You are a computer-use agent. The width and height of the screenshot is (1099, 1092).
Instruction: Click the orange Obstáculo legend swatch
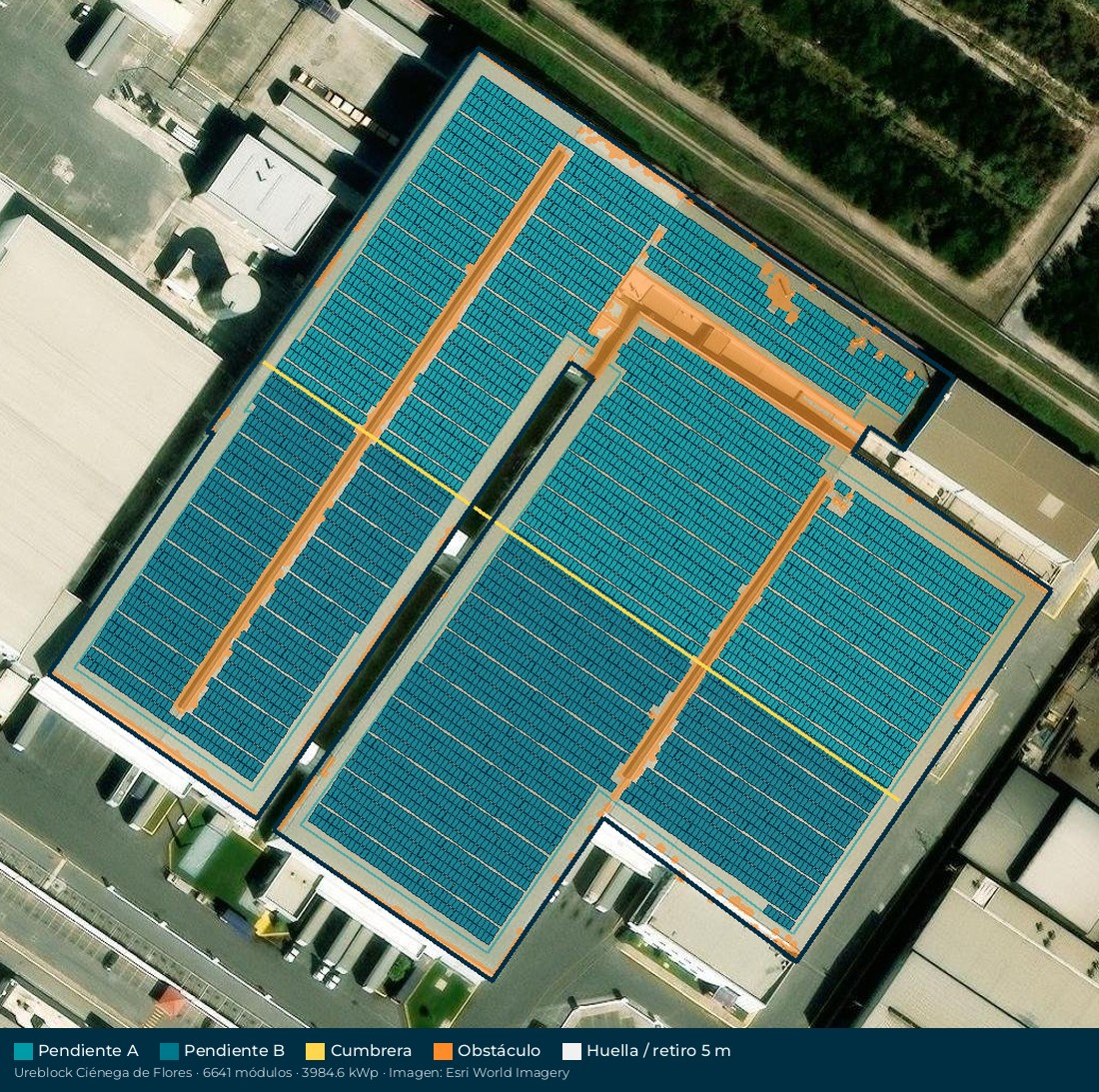coord(443,1051)
